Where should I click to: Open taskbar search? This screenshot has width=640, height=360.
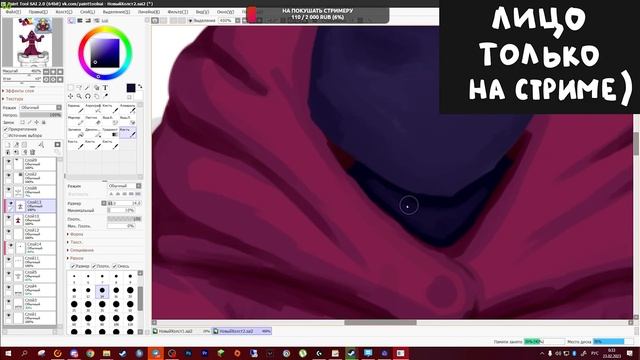click(x=24, y=353)
